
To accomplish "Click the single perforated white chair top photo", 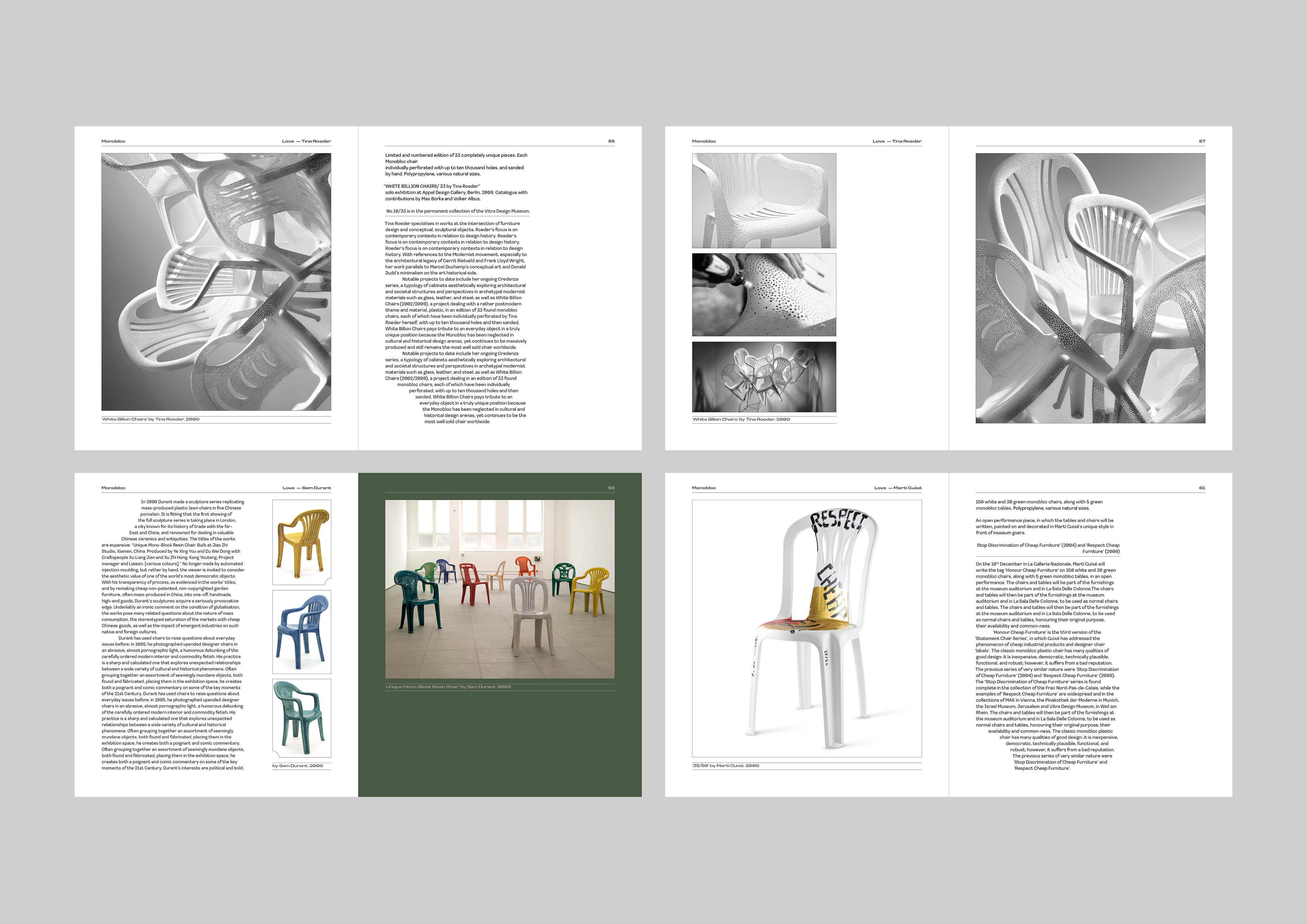I will [x=764, y=200].
